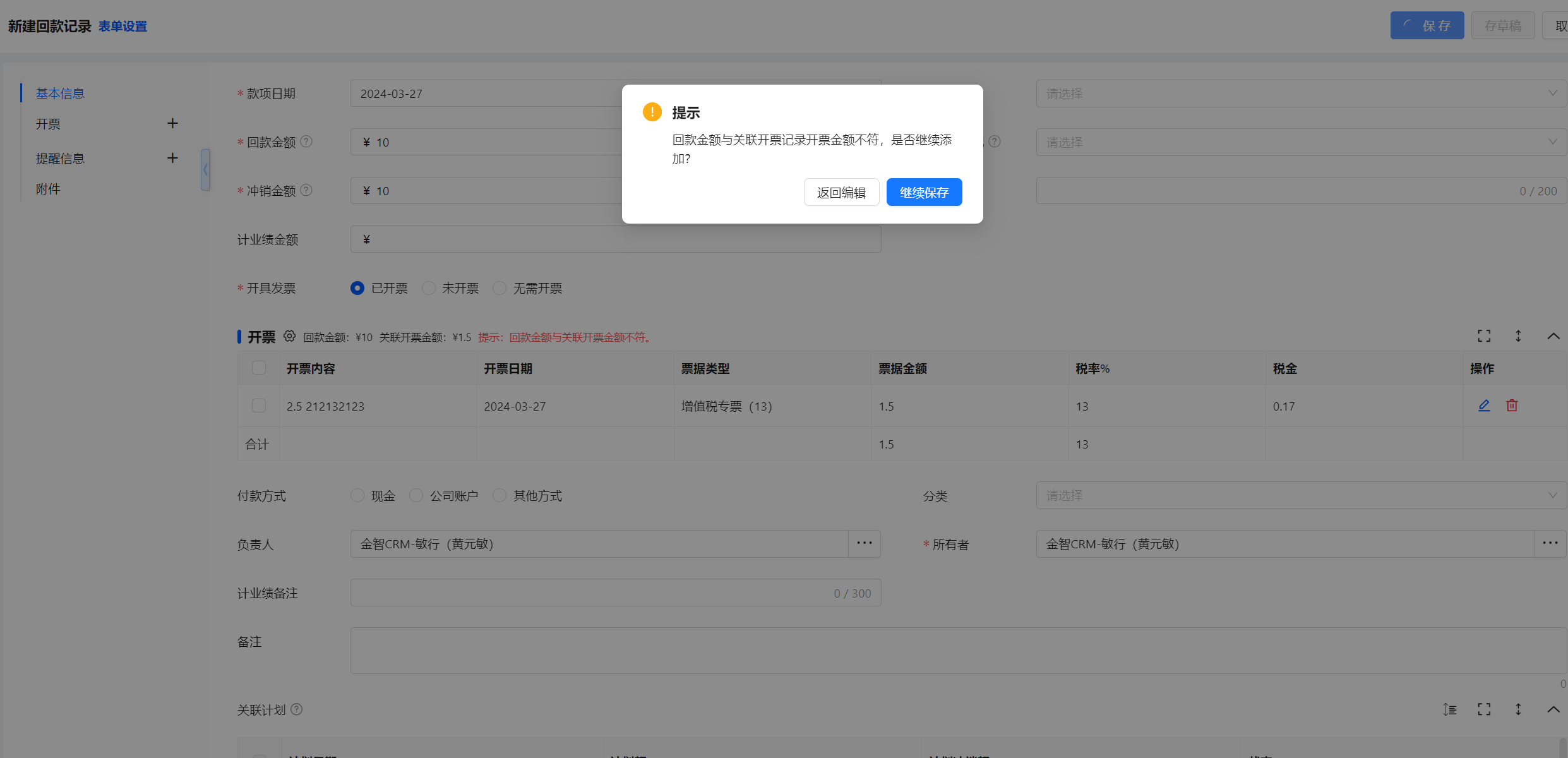Open the 分类 dropdown

[x=1301, y=495]
